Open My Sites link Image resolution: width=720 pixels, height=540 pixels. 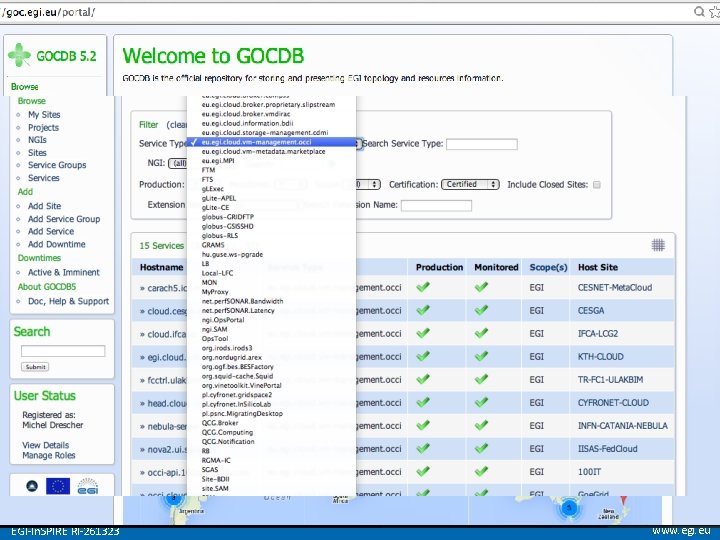(44, 114)
